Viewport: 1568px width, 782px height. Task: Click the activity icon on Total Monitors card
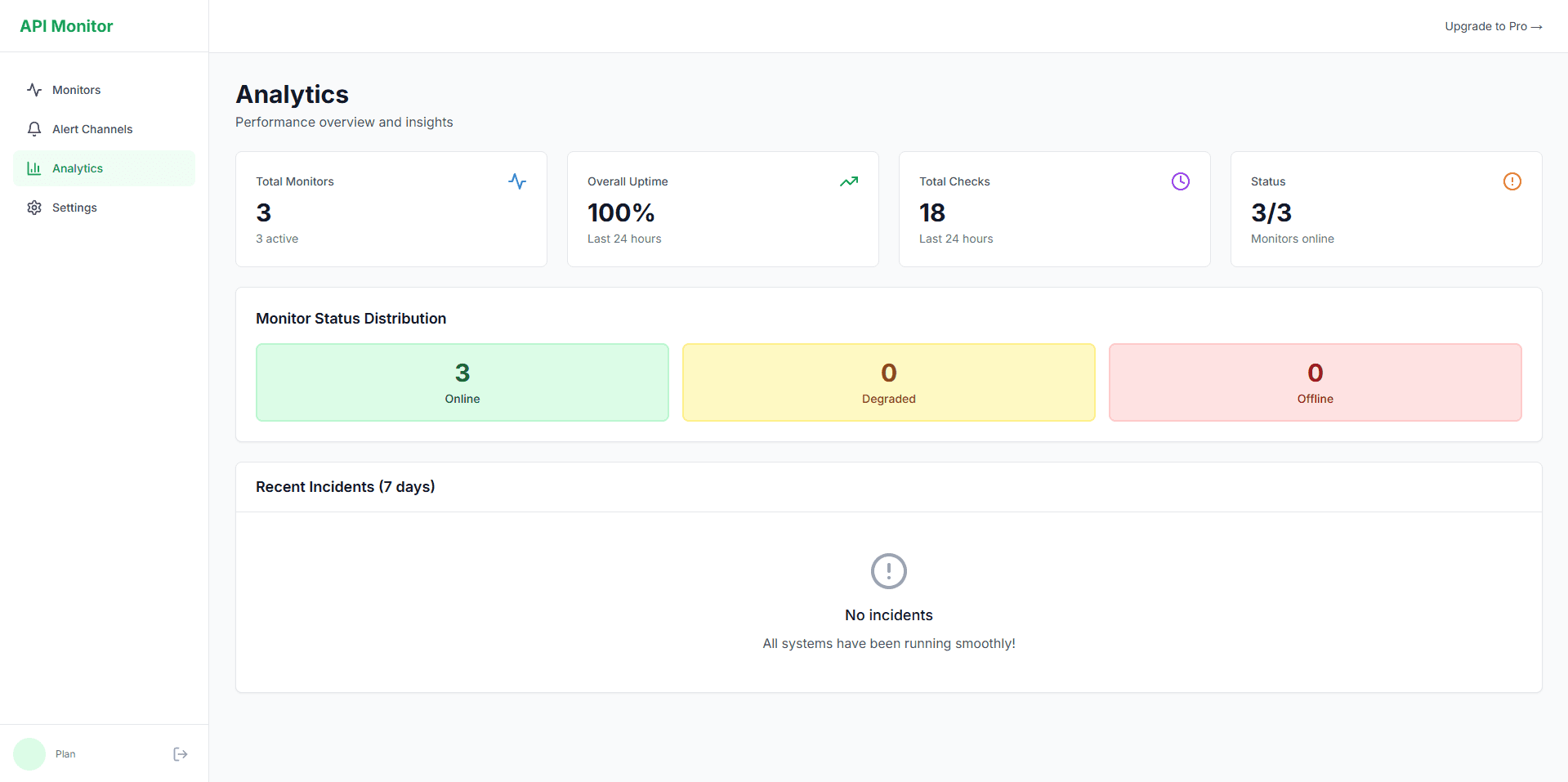point(516,181)
